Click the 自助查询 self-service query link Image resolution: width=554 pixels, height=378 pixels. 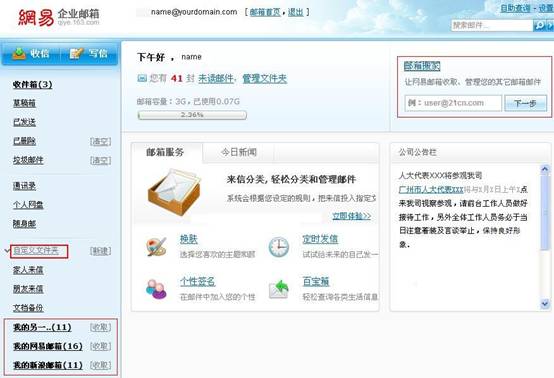click(515, 8)
